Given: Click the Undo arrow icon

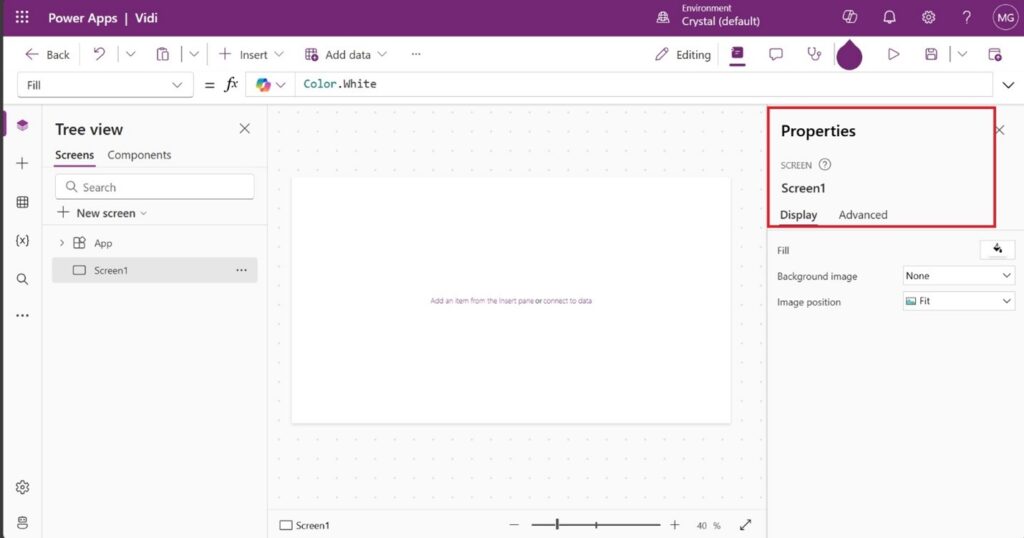Looking at the screenshot, I should click(99, 54).
